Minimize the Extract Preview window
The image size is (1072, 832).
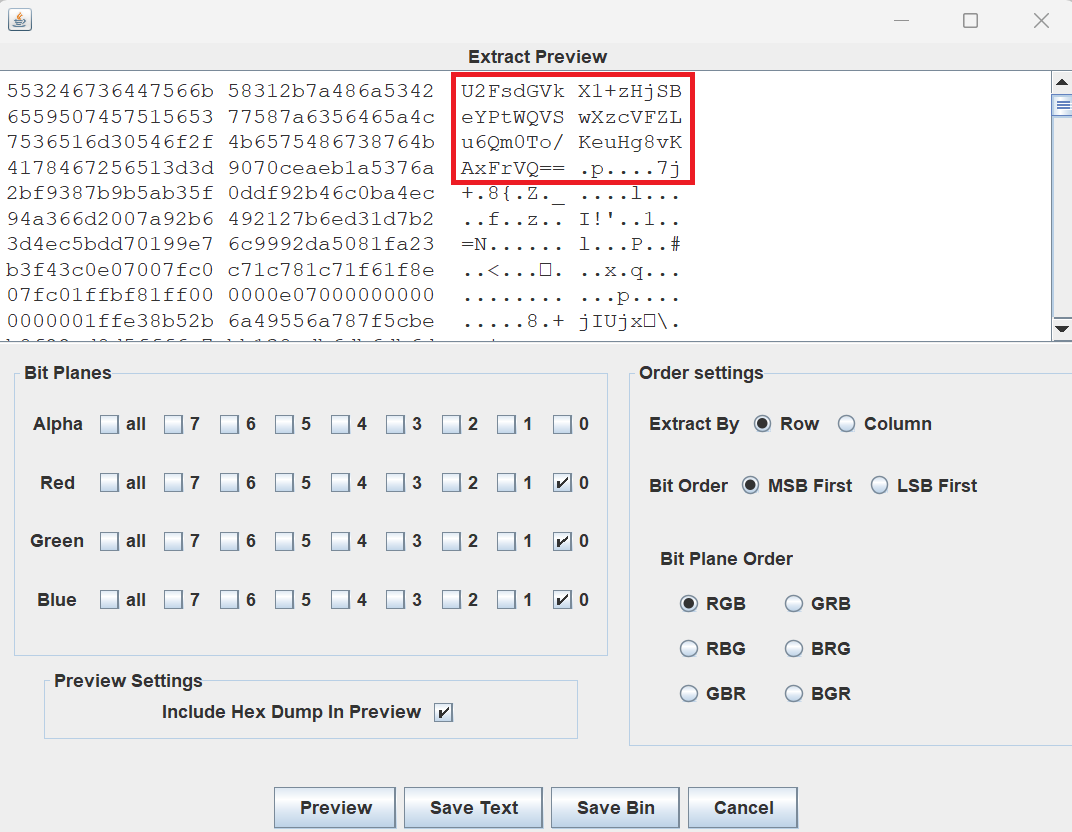(901, 21)
